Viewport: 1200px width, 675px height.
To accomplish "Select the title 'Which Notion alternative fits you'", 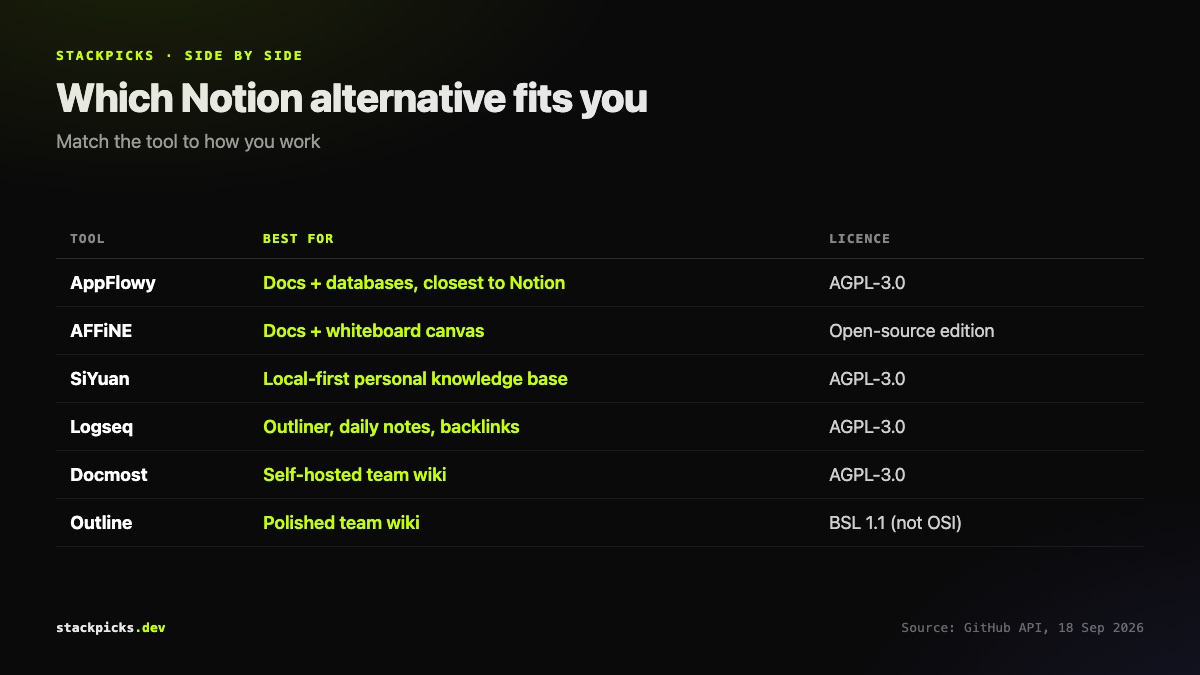I will click(352, 99).
